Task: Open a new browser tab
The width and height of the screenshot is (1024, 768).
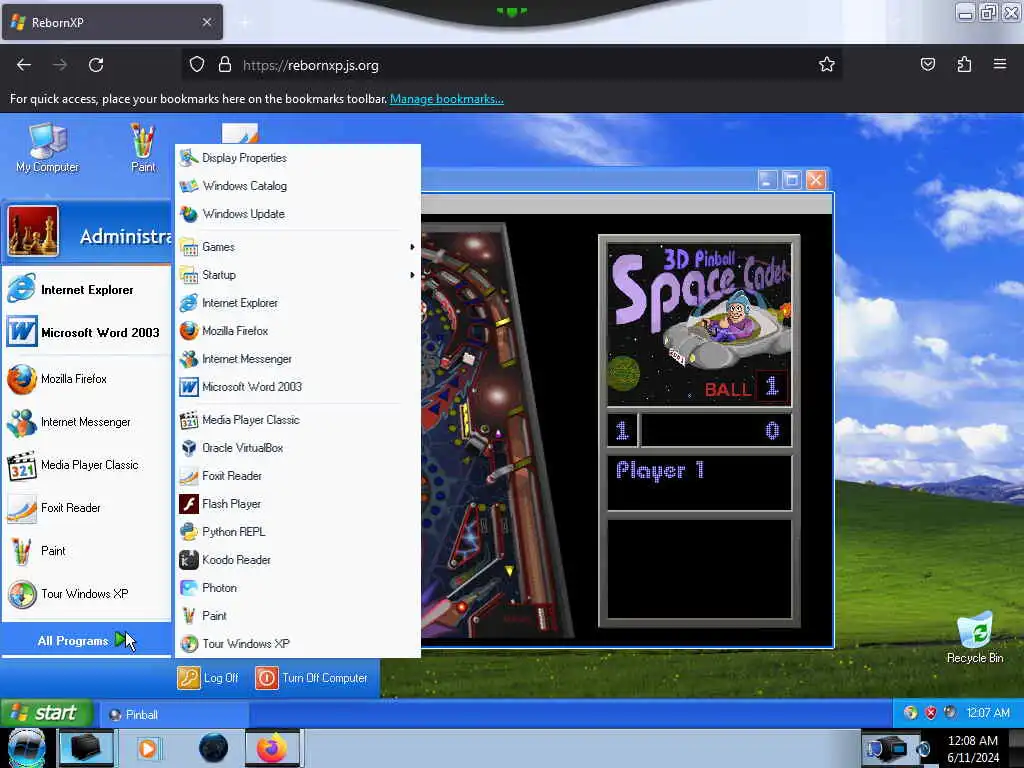Action: tap(245, 23)
